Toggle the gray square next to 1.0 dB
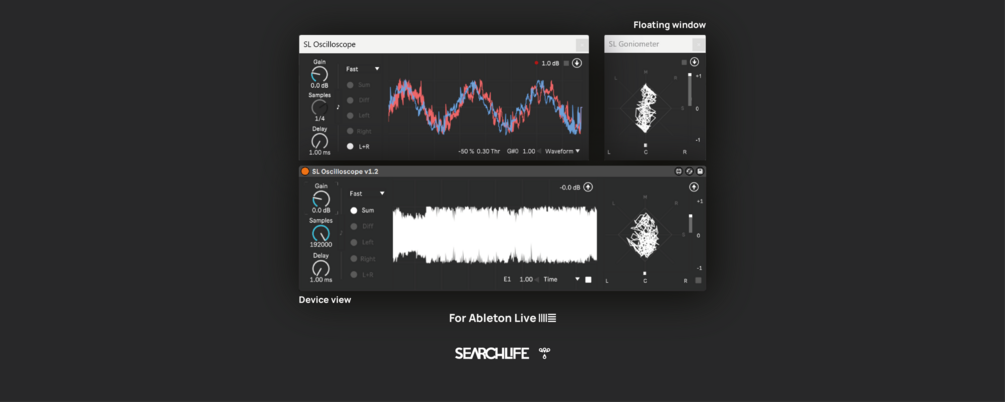 [x=566, y=63]
